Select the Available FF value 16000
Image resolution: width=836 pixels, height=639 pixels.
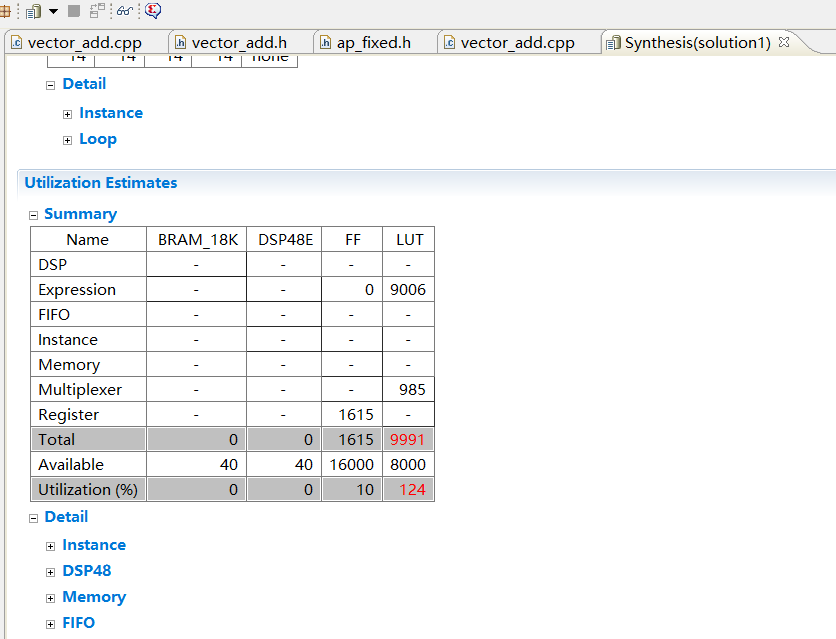[352, 465]
